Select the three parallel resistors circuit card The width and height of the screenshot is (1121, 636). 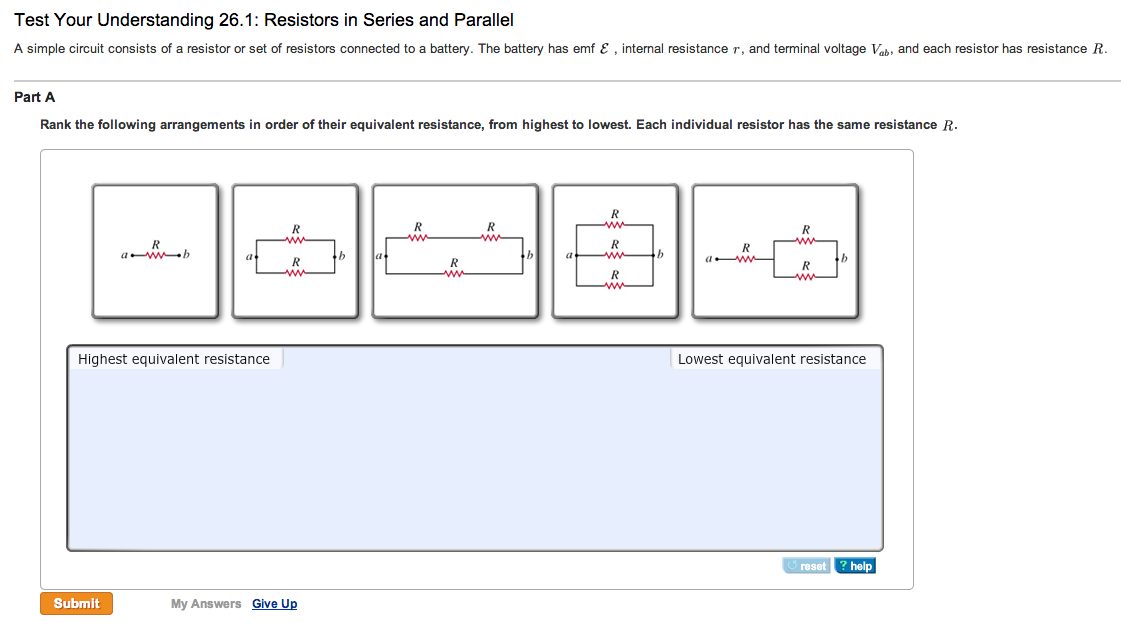[x=615, y=251]
